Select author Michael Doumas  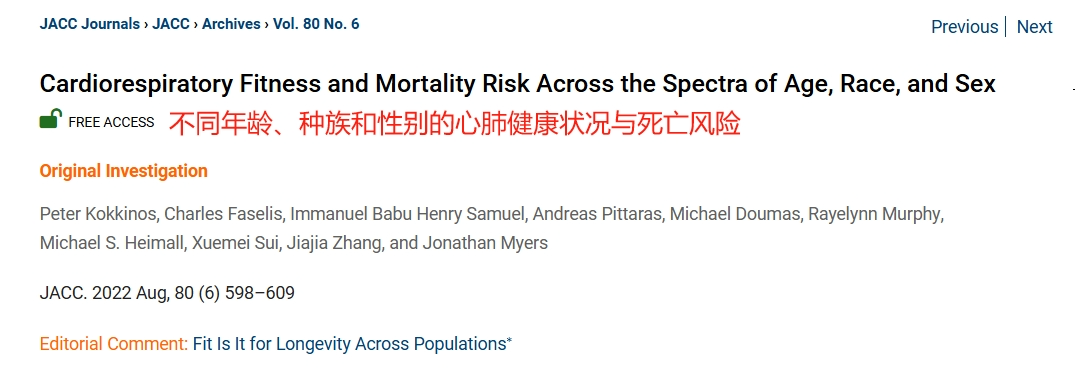(734, 214)
